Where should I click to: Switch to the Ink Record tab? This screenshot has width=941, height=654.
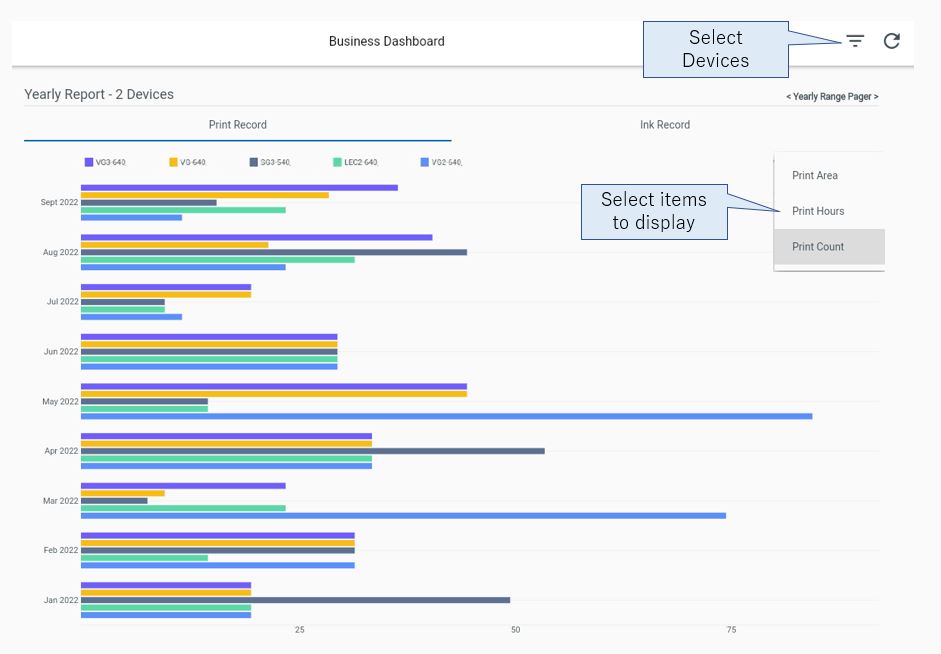coord(665,125)
